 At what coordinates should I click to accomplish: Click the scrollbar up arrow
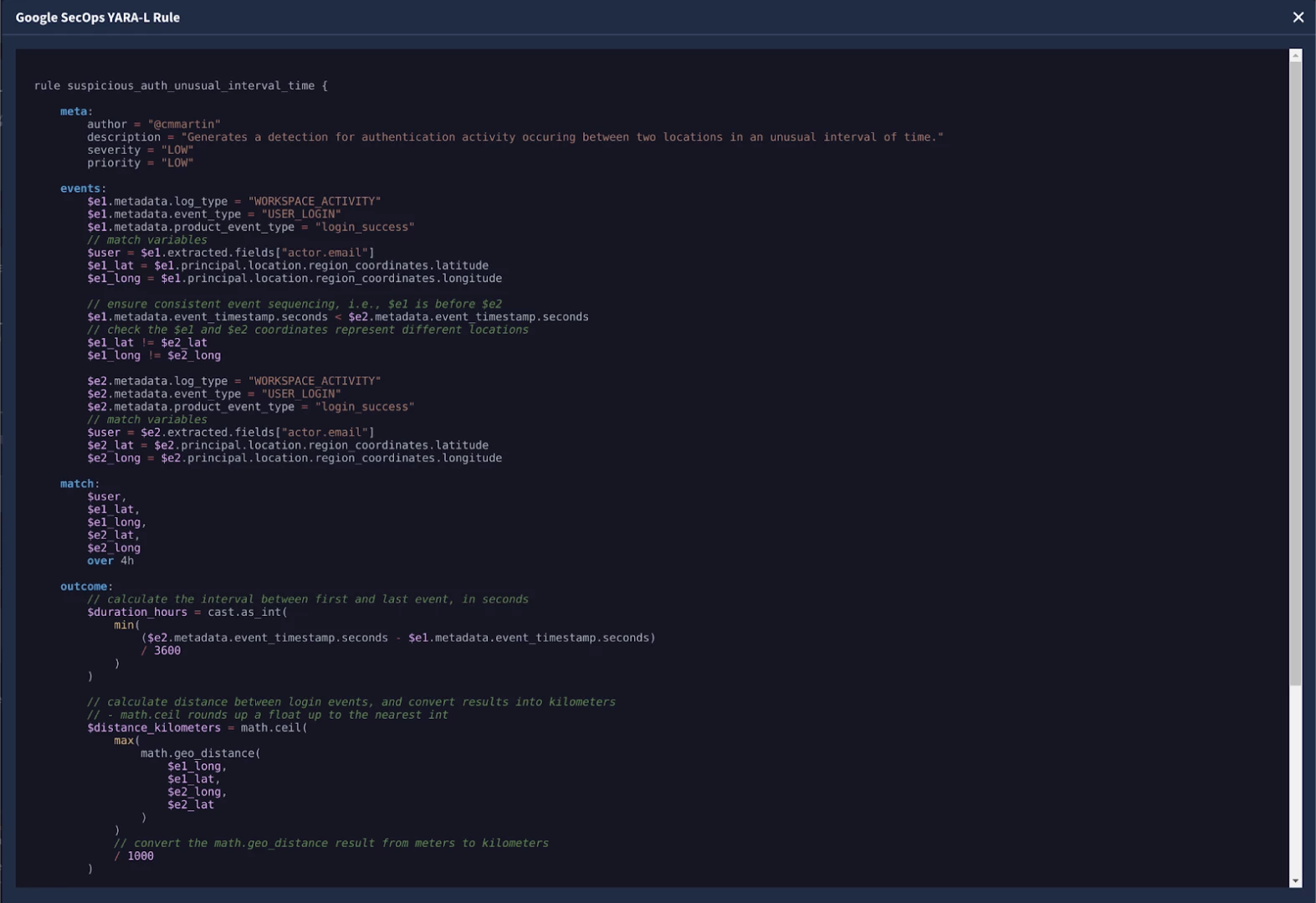1295,55
